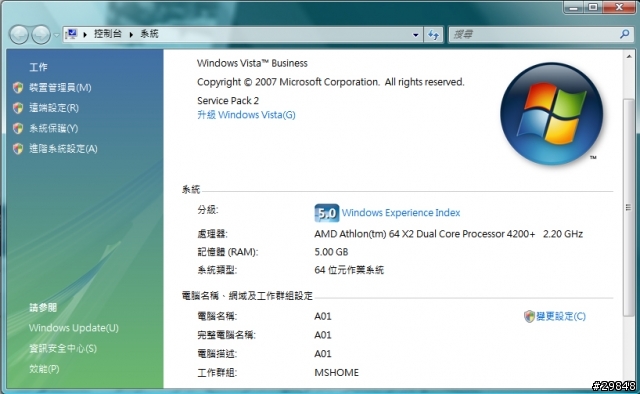Viewport: 640px width, 394px height.
Task: Click 升級 Windows Vista(G) link
Action: (x=246, y=115)
